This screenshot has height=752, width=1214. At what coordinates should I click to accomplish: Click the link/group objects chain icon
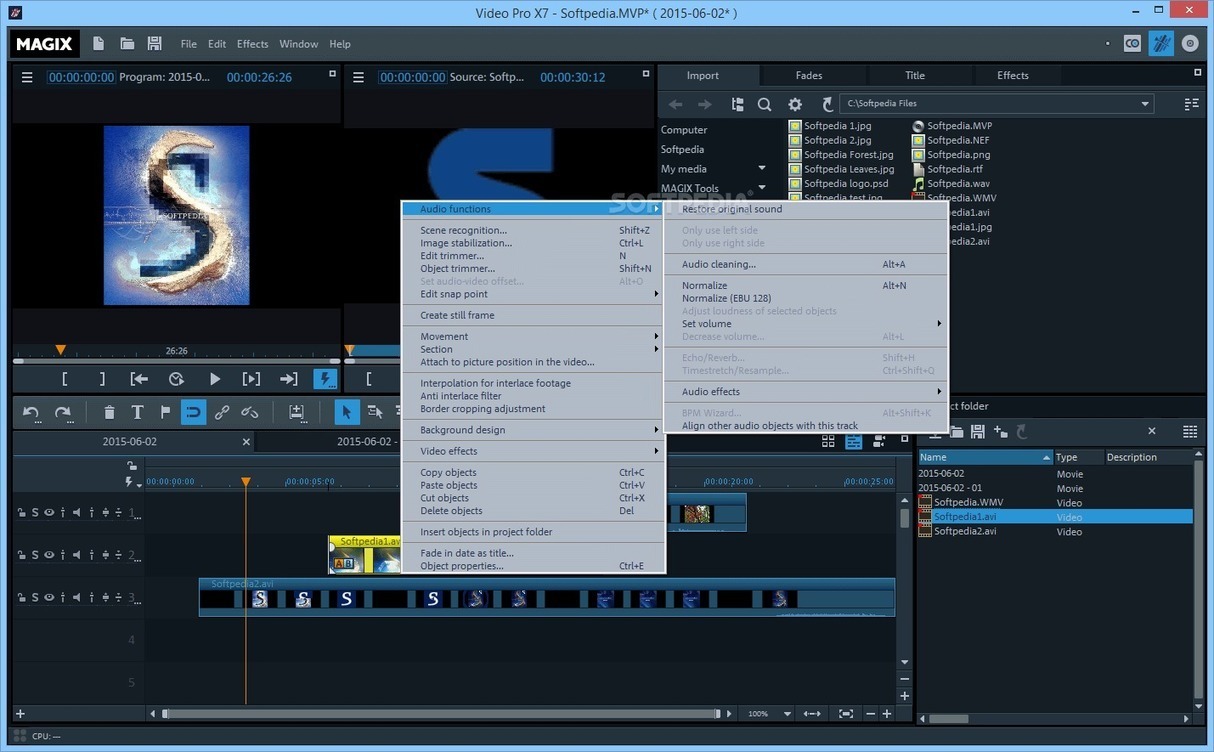click(x=222, y=412)
